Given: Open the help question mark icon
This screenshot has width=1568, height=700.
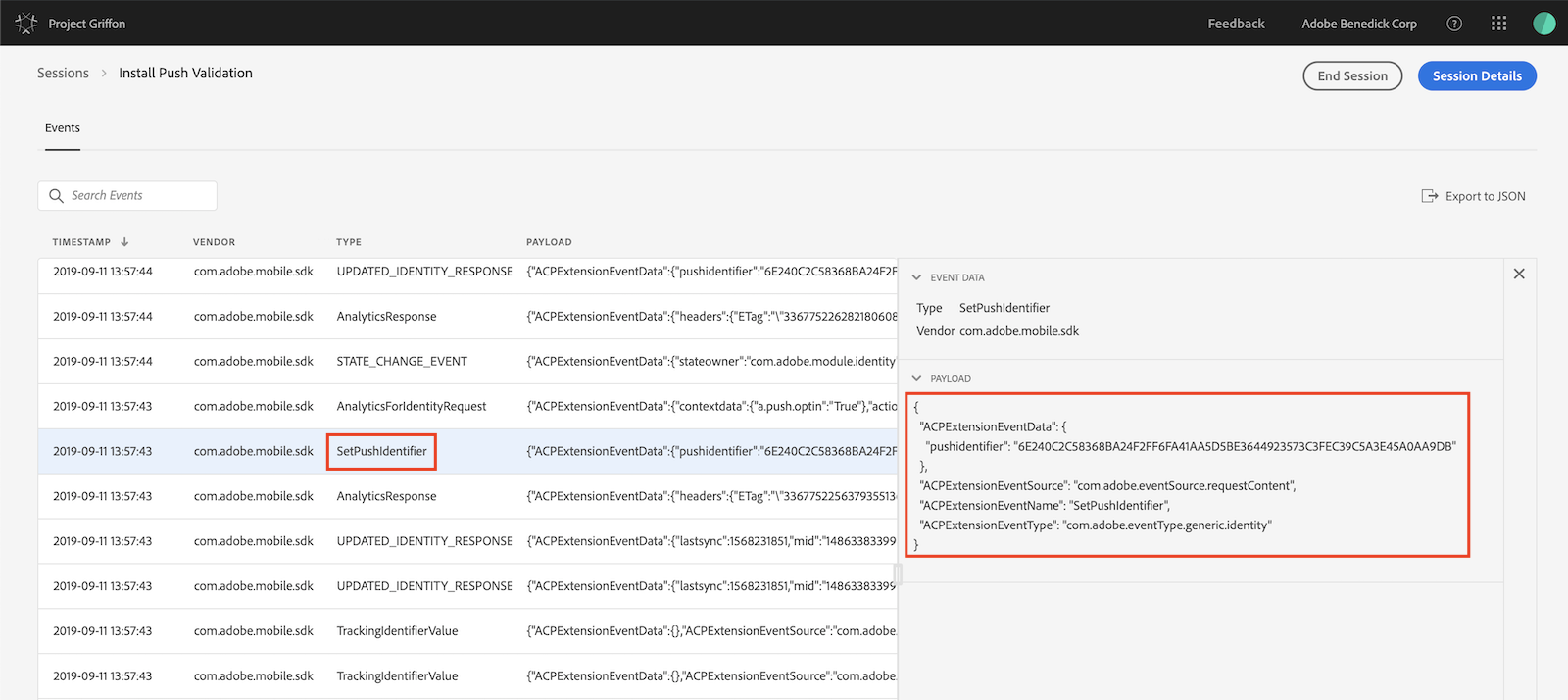Looking at the screenshot, I should (1454, 24).
